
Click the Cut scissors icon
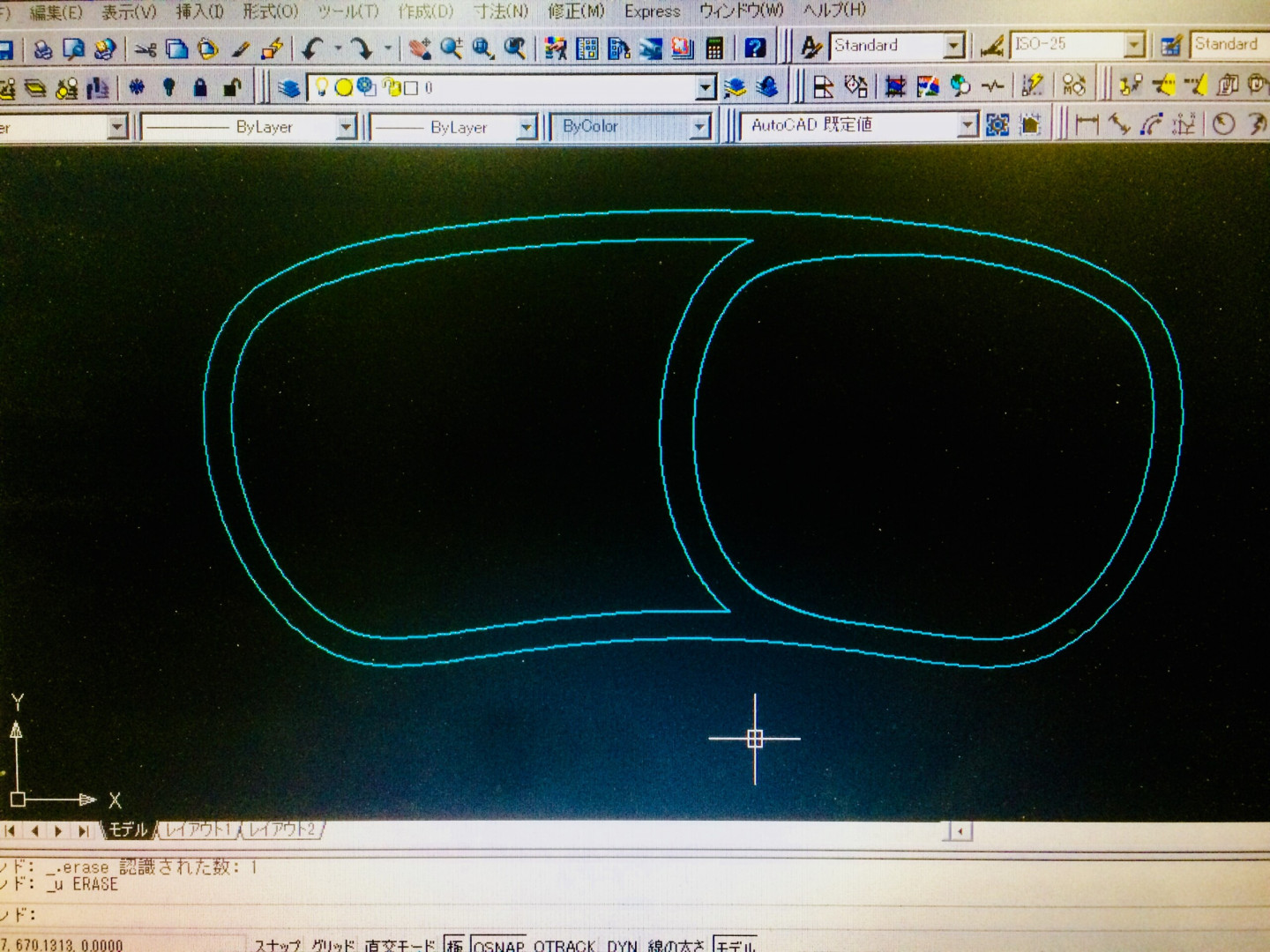point(146,49)
